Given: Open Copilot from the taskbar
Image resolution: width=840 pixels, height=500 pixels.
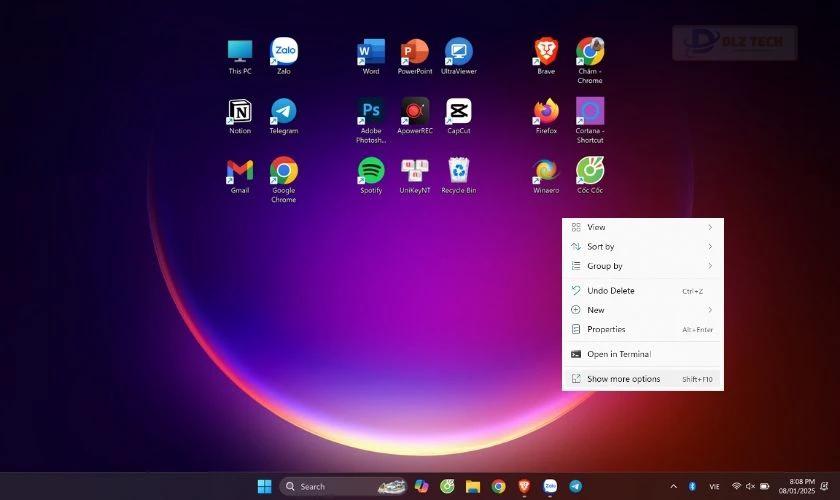Looking at the screenshot, I should 421,486.
